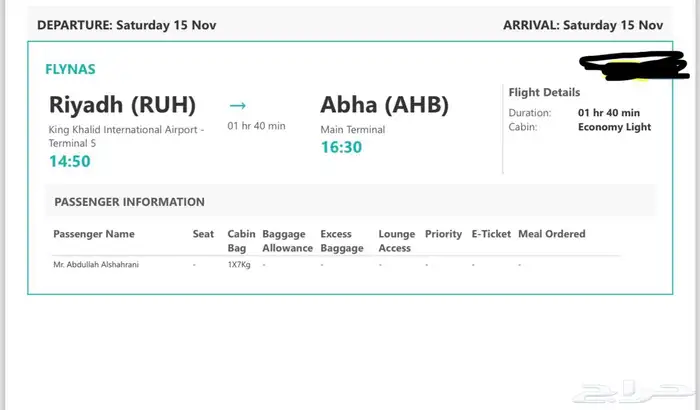Select the Meal Ordered column header
This screenshot has height=410, width=700.
coord(551,234)
